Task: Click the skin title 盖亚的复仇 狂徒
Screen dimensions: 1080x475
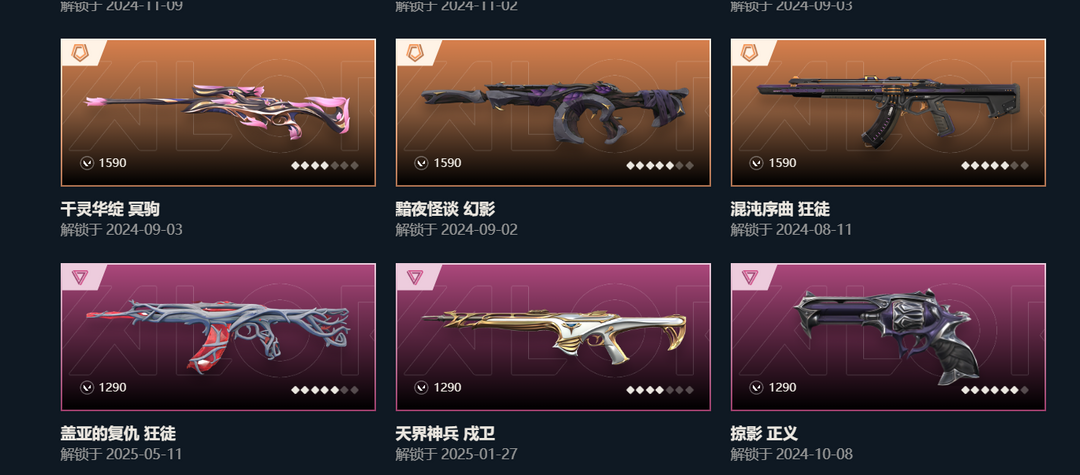Action: click(x=118, y=434)
